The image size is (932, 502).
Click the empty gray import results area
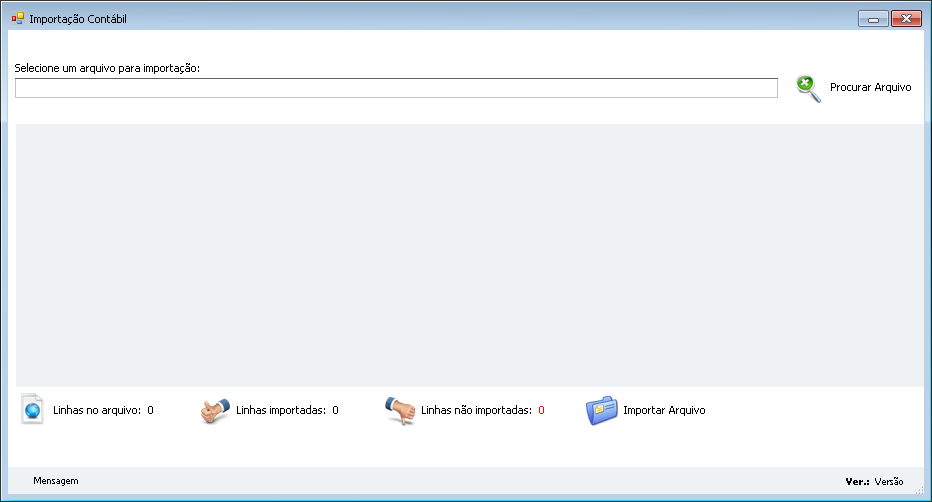tap(470, 255)
